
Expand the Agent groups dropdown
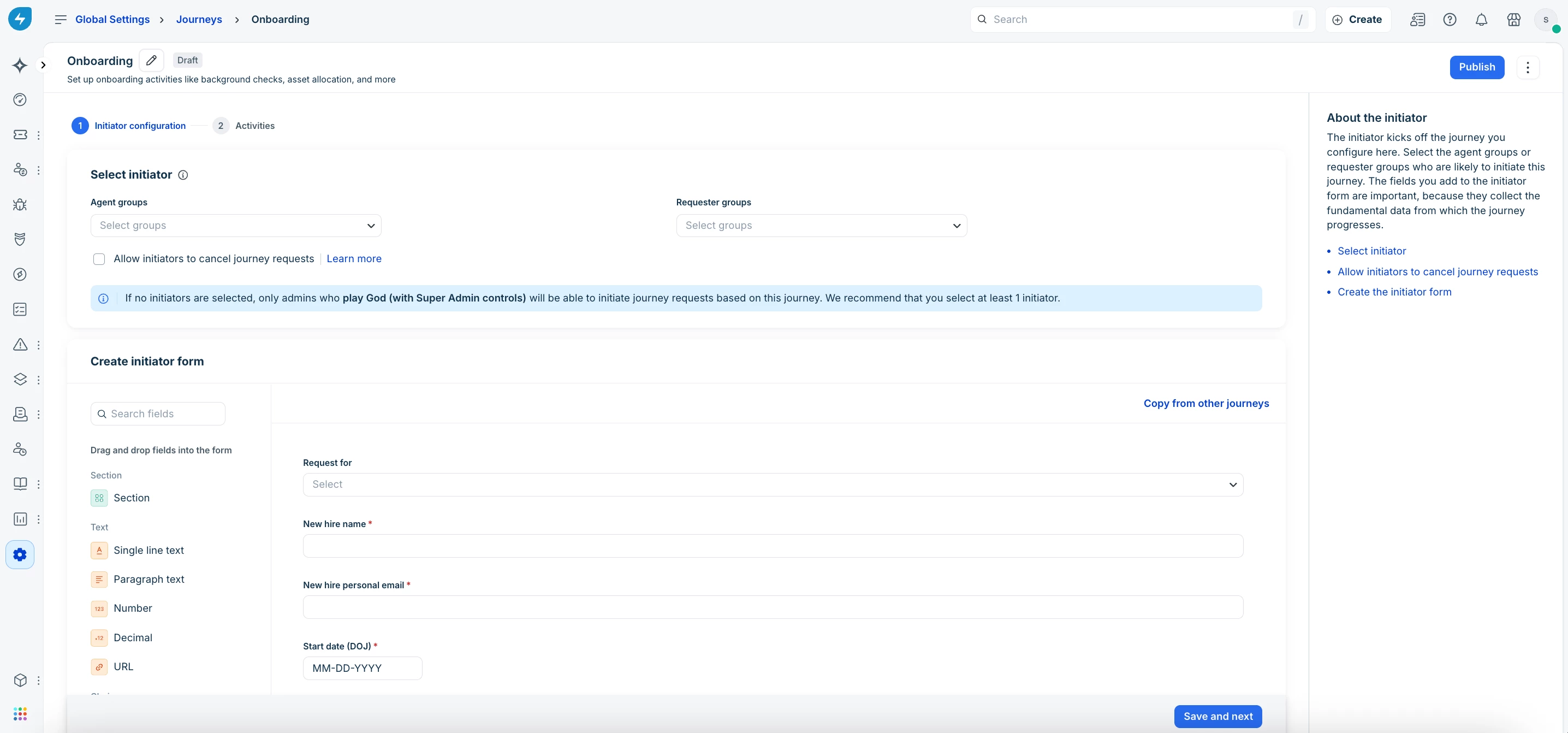coord(235,226)
